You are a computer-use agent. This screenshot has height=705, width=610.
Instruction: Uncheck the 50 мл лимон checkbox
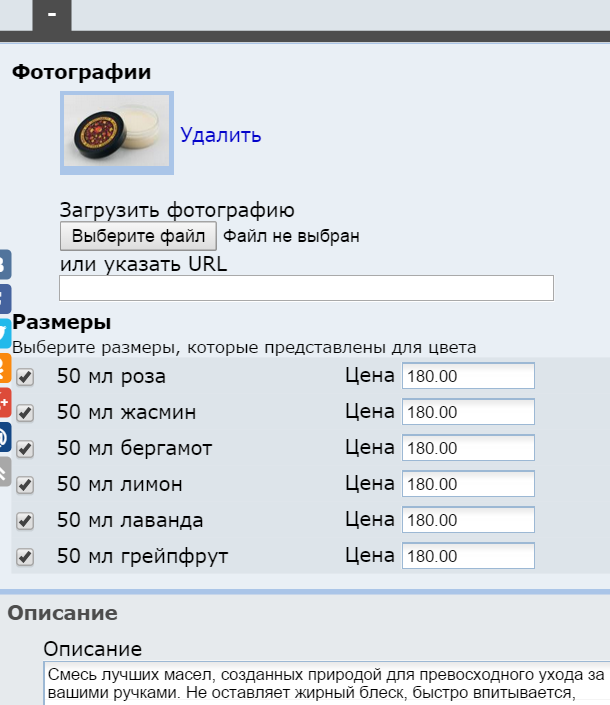coord(25,485)
